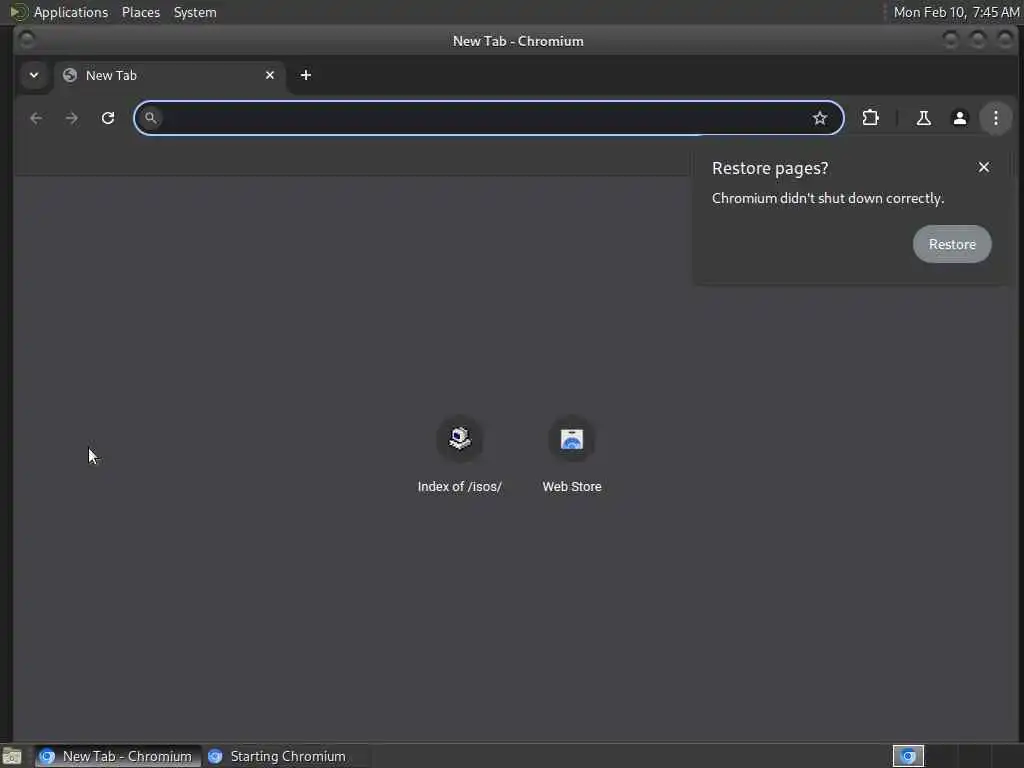The image size is (1024, 768).
Task: Click the 'Web Store' label
Action: [571, 487]
